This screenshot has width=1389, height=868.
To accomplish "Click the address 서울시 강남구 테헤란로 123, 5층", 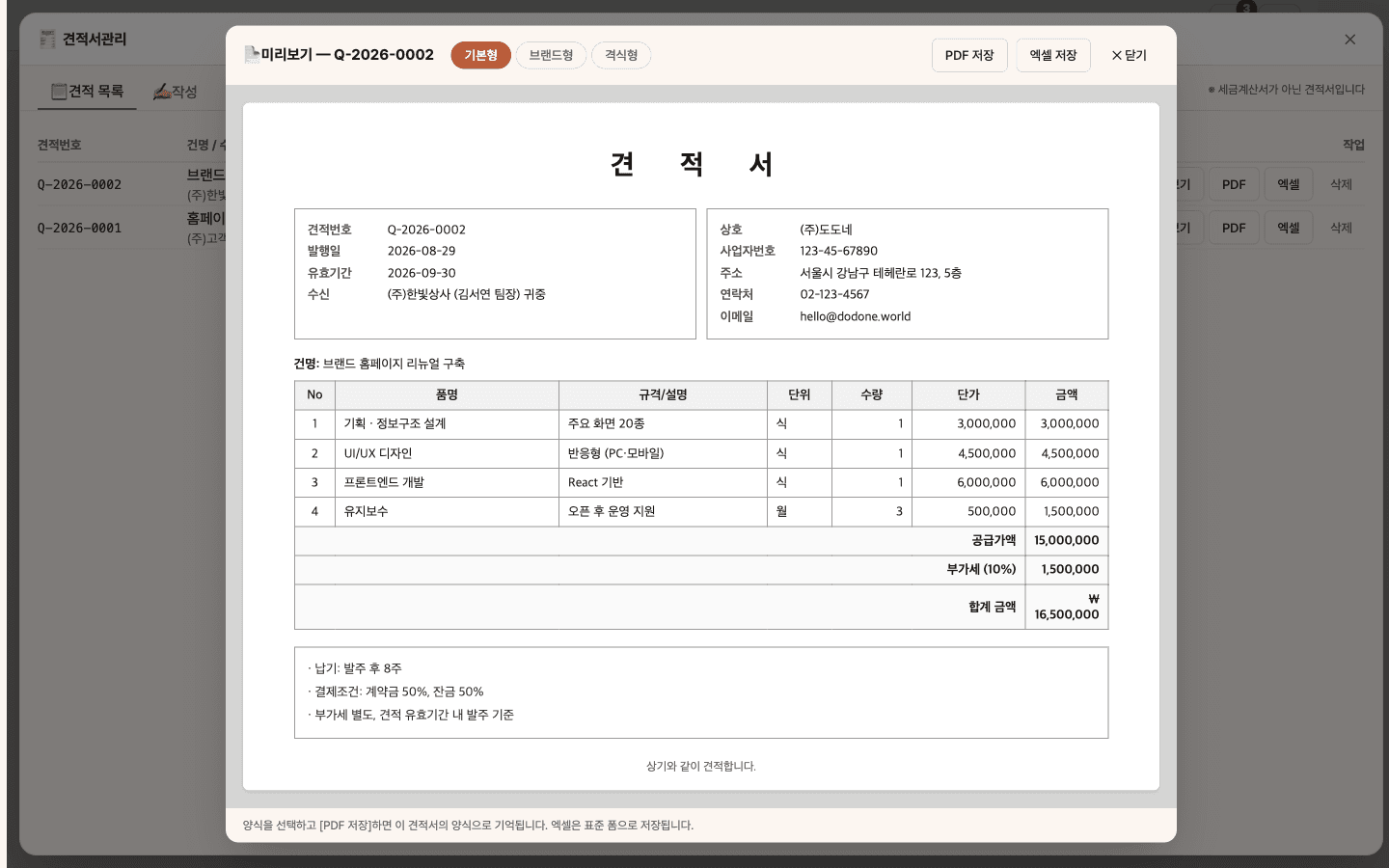I will [x=881, y=273].
